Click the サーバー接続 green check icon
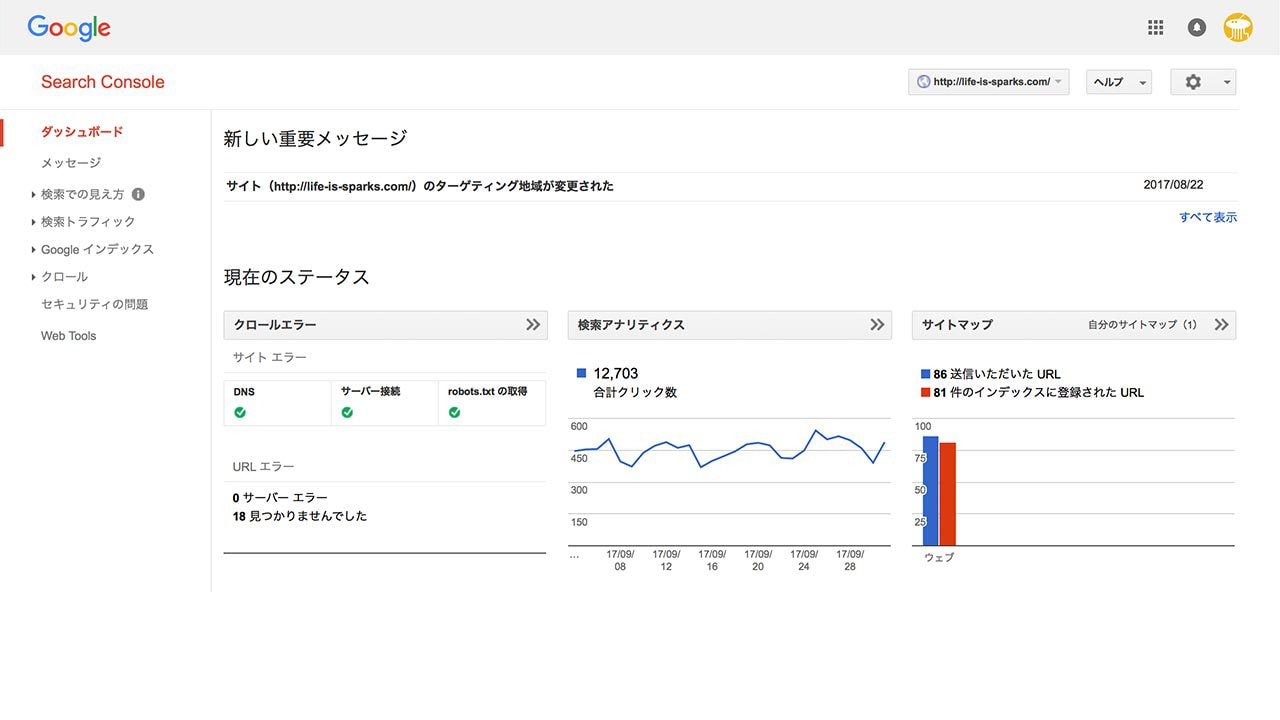Screen dimensions: 1280x720 pos(347,412)
